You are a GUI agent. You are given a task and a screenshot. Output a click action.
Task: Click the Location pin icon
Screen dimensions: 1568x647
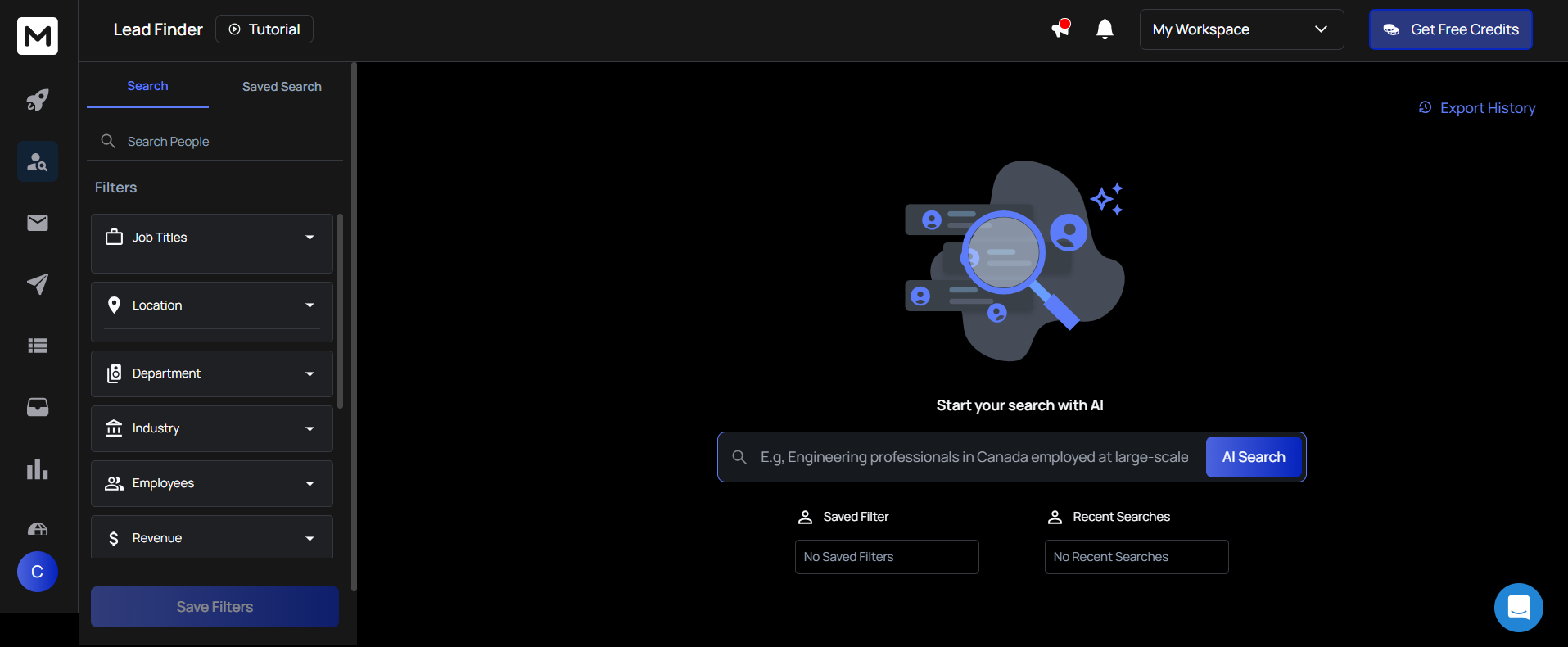[x=115, y=305]
